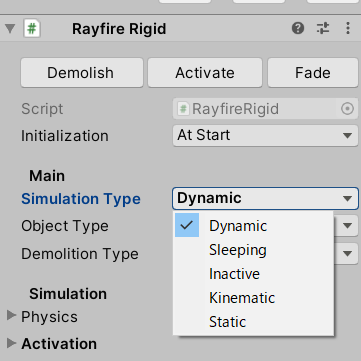Image resolution: width=361 pixels, height=361 pixels.
Task: Open Rayfire Rigid component help reference
Action: tap(298, 28)
